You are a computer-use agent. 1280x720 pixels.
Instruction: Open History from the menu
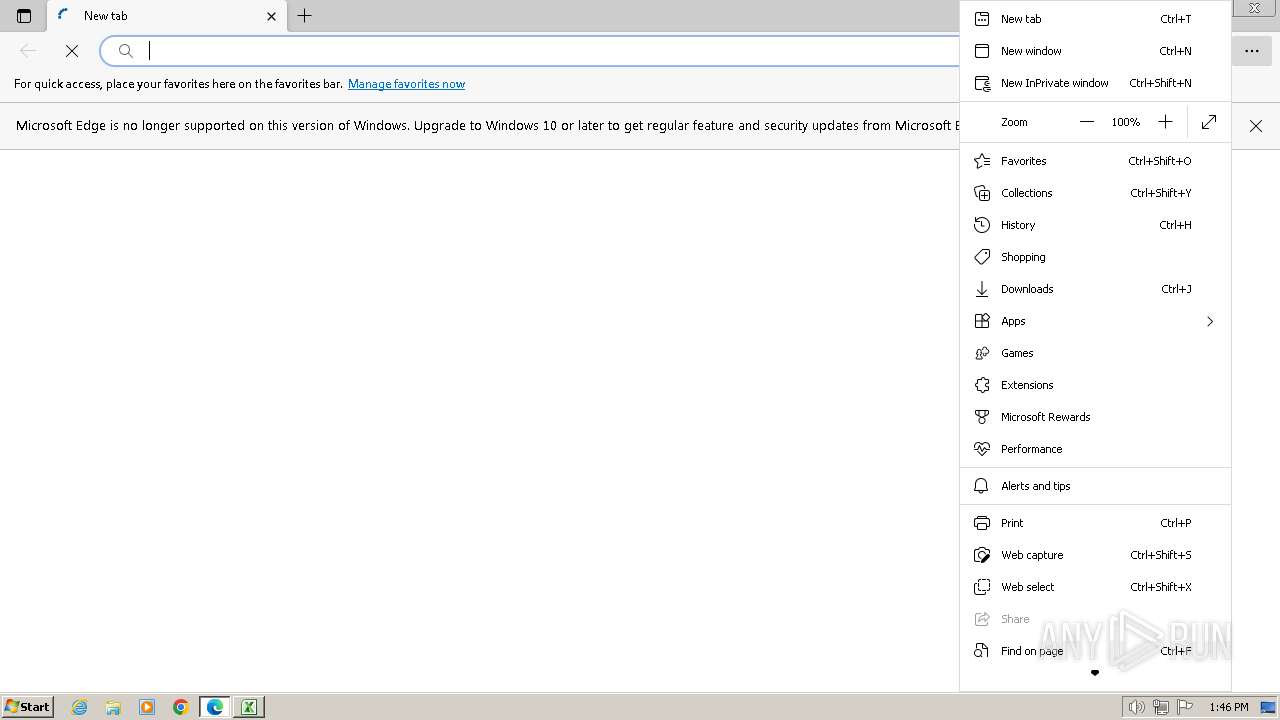click(1095, 225)
